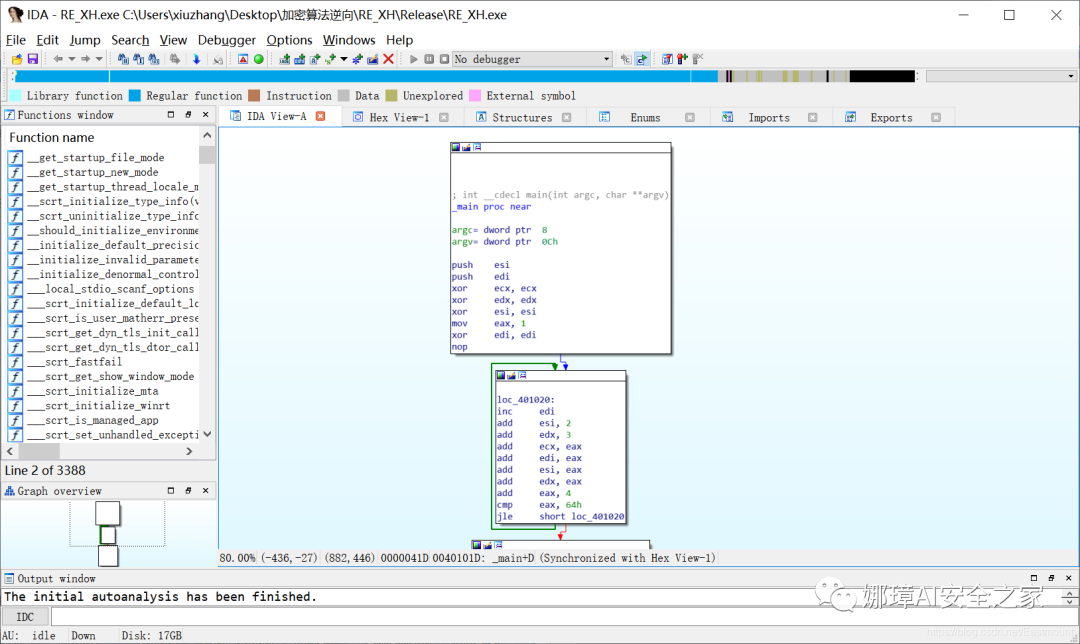
Task: Open the Debugger menu
Action: (227, 40)
